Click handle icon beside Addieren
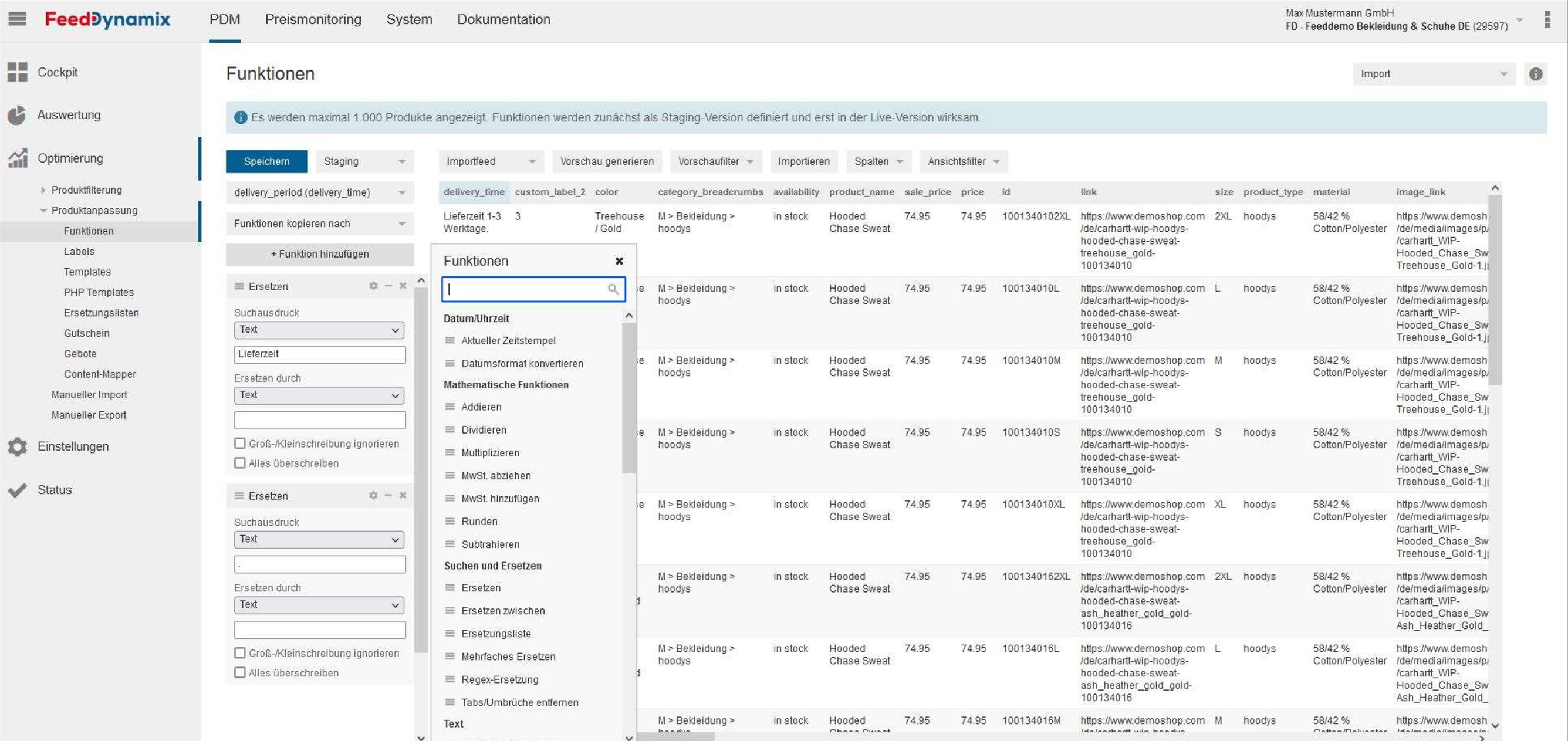1568x741 pixels. [x=450, y=407]
